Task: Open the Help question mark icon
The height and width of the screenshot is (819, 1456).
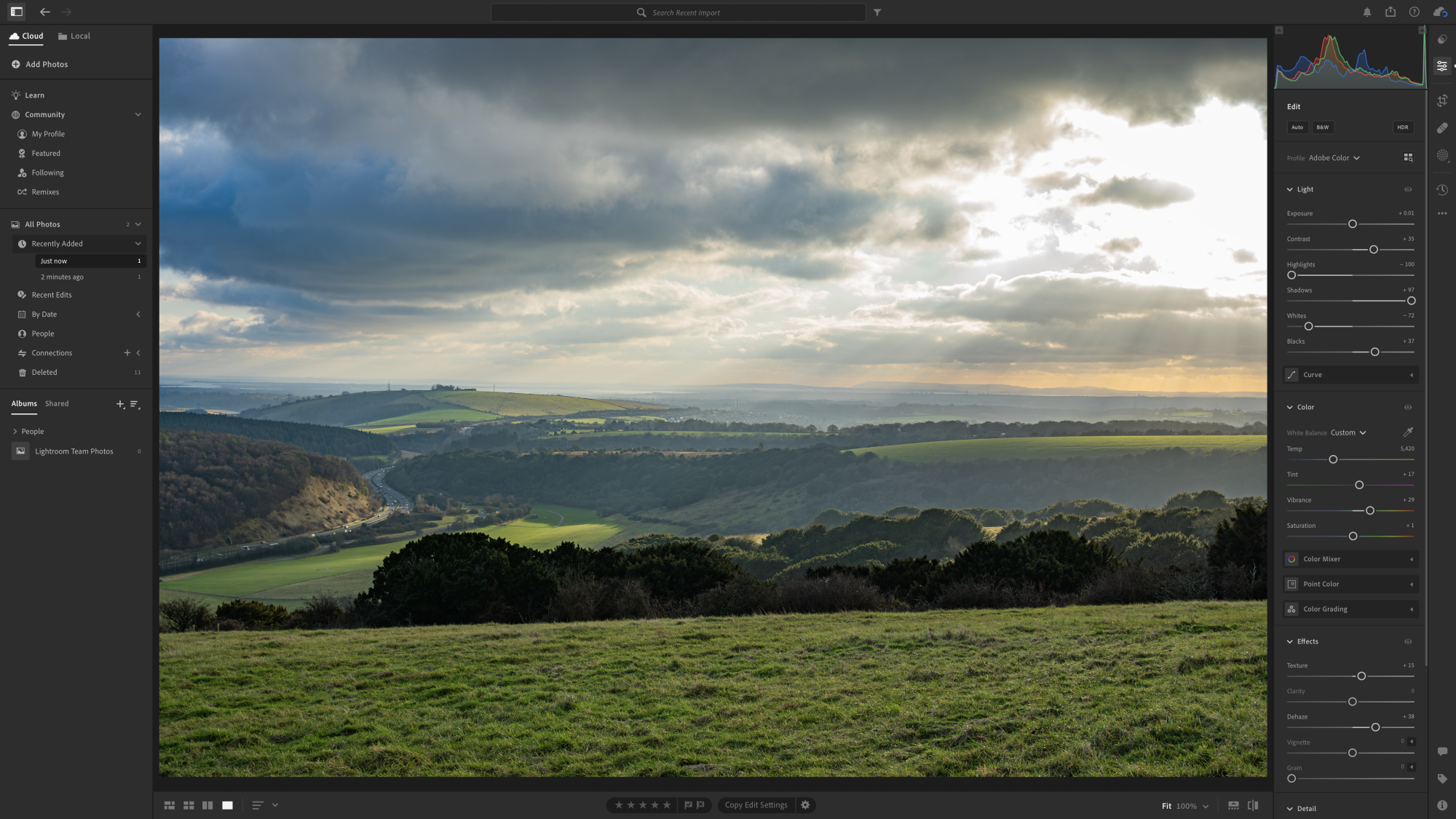Action: pos(1414,12)
